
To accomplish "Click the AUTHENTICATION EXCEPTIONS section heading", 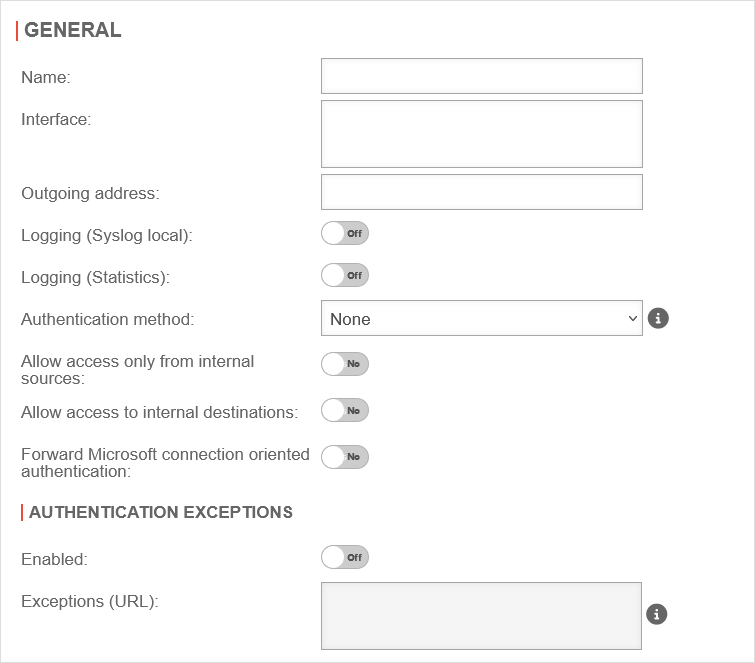I will tap(160, 512).
